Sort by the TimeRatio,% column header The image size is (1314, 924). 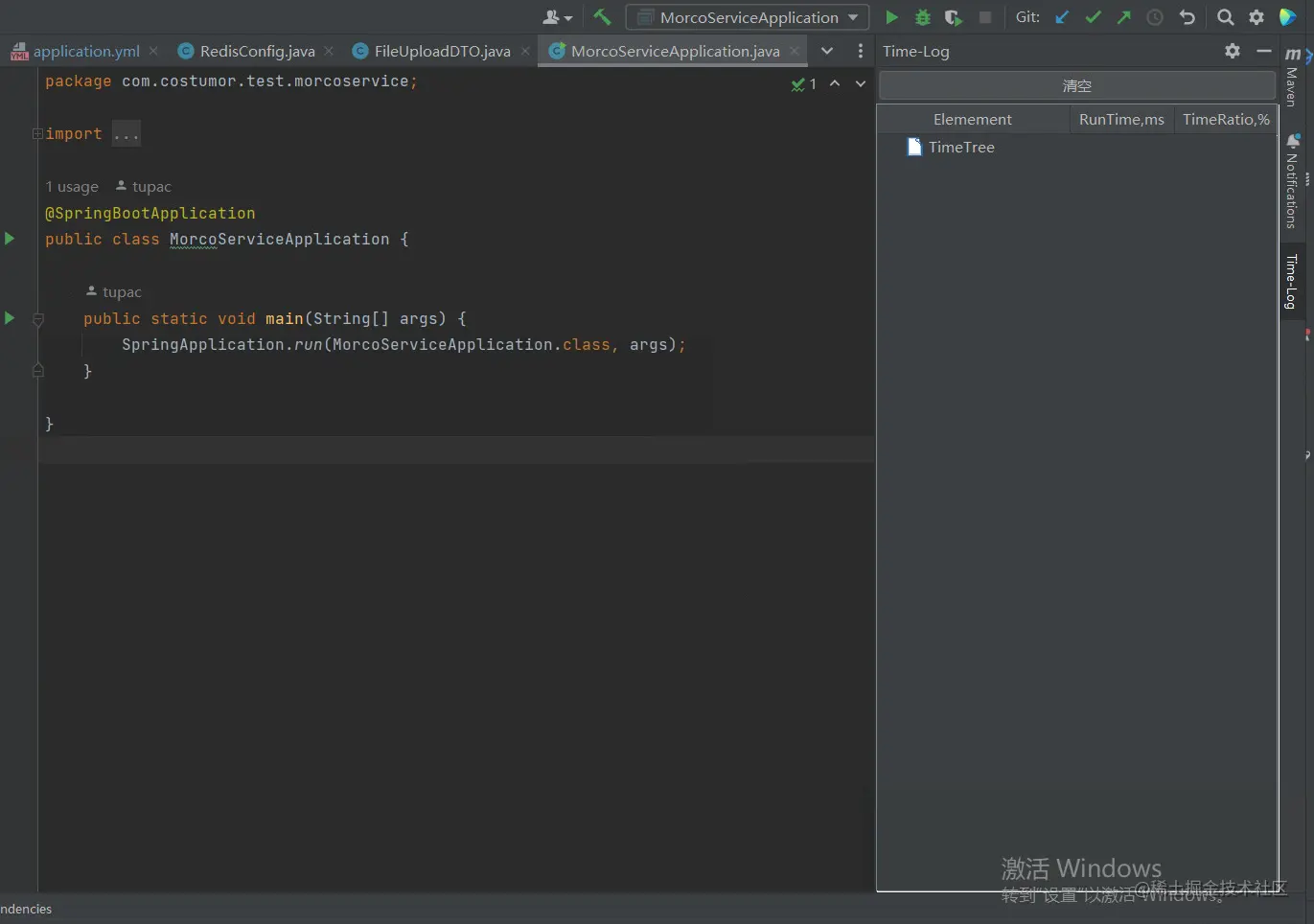(1226, 119)
